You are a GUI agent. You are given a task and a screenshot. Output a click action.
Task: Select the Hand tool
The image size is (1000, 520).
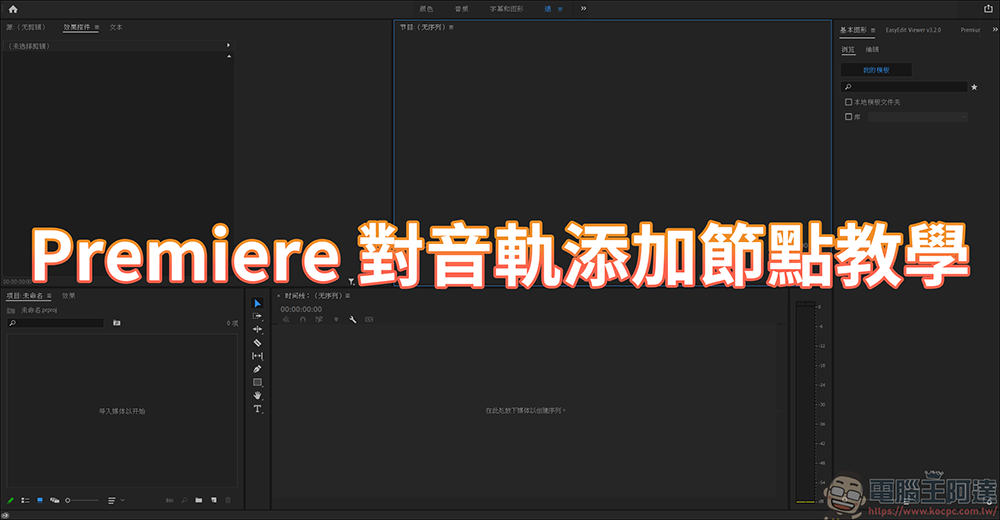[258, 396]
